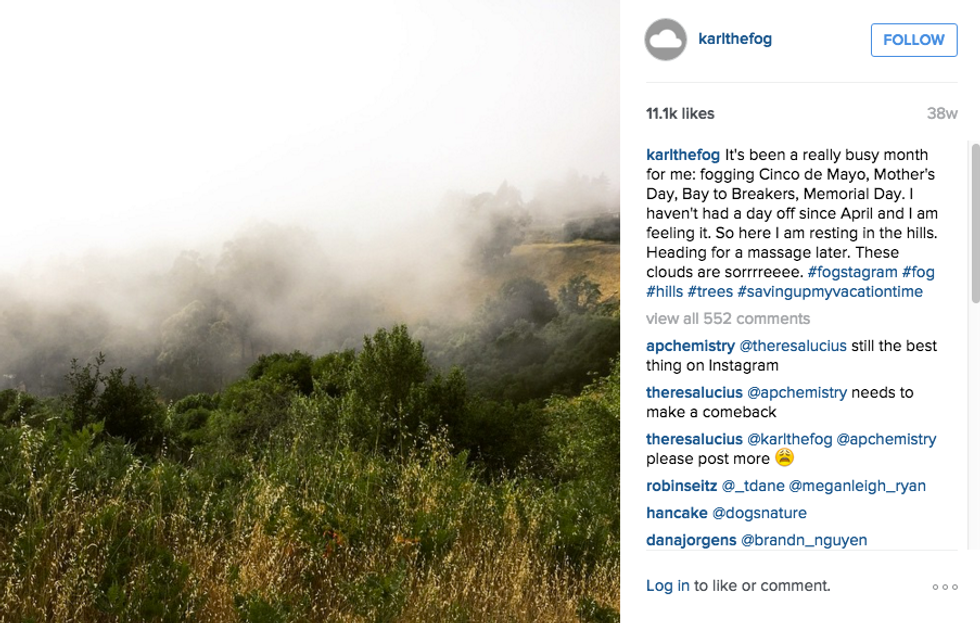
Task: Click the @brandn_nguyen mention
Action: pyautogui.click(x=804, y=540)
